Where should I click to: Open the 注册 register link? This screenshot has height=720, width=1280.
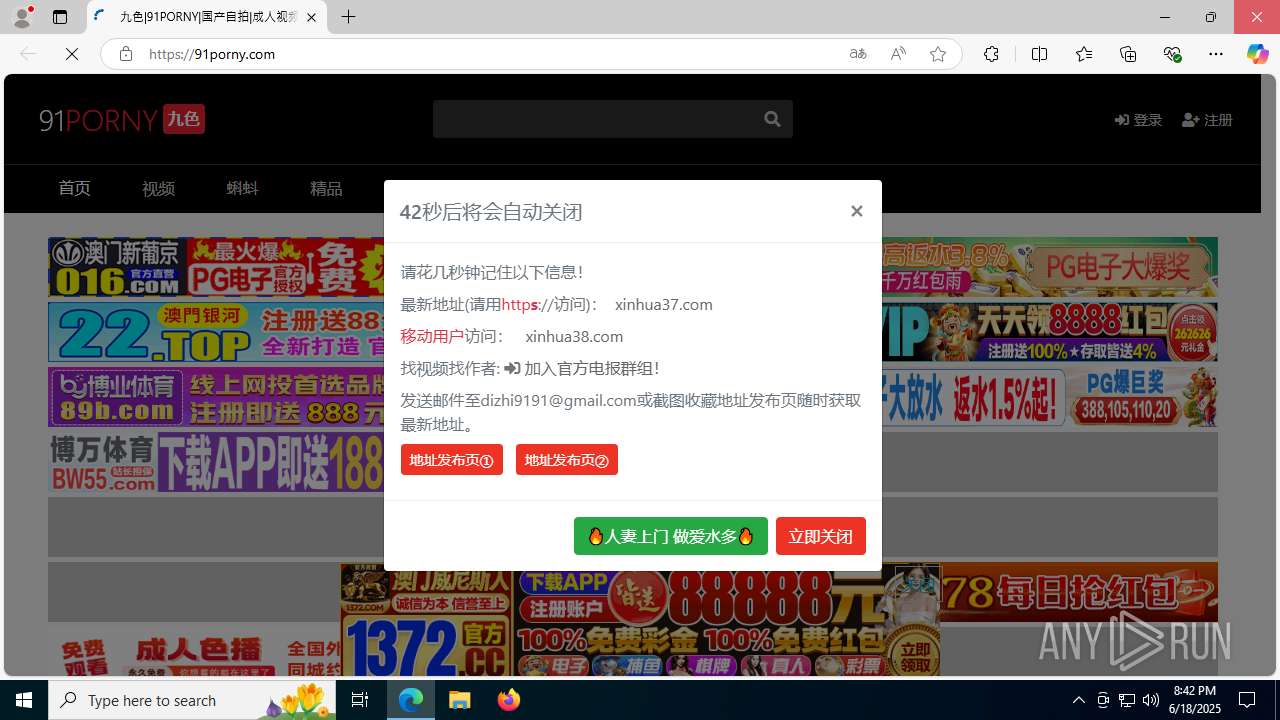coord(1207,120)
